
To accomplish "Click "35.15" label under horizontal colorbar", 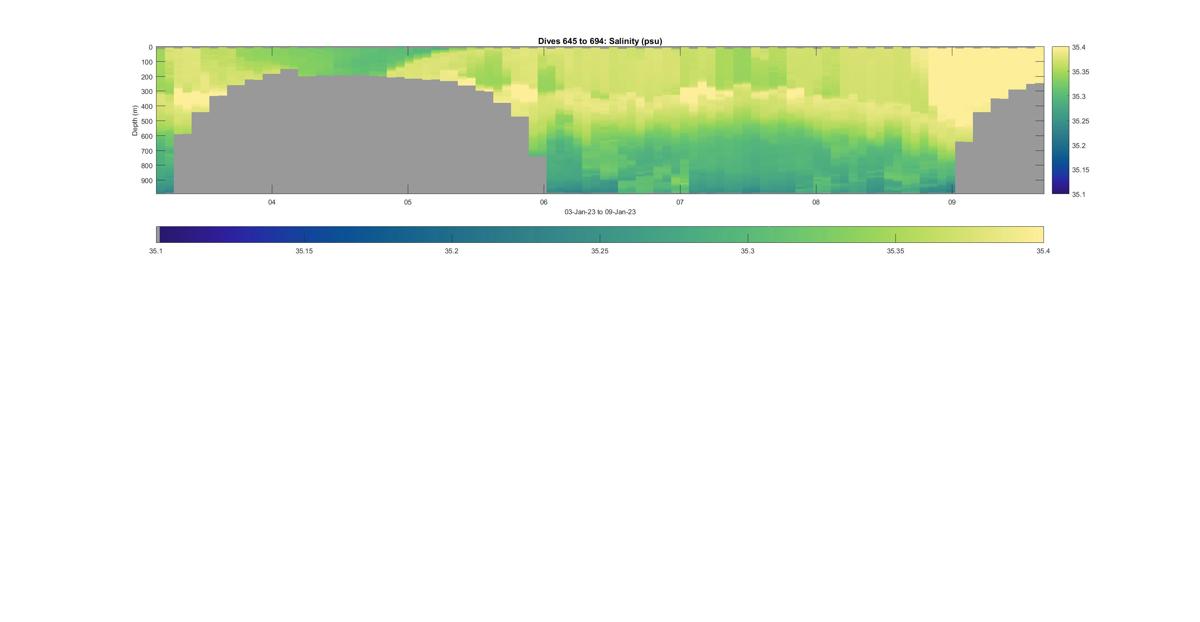I will point(304,252).
